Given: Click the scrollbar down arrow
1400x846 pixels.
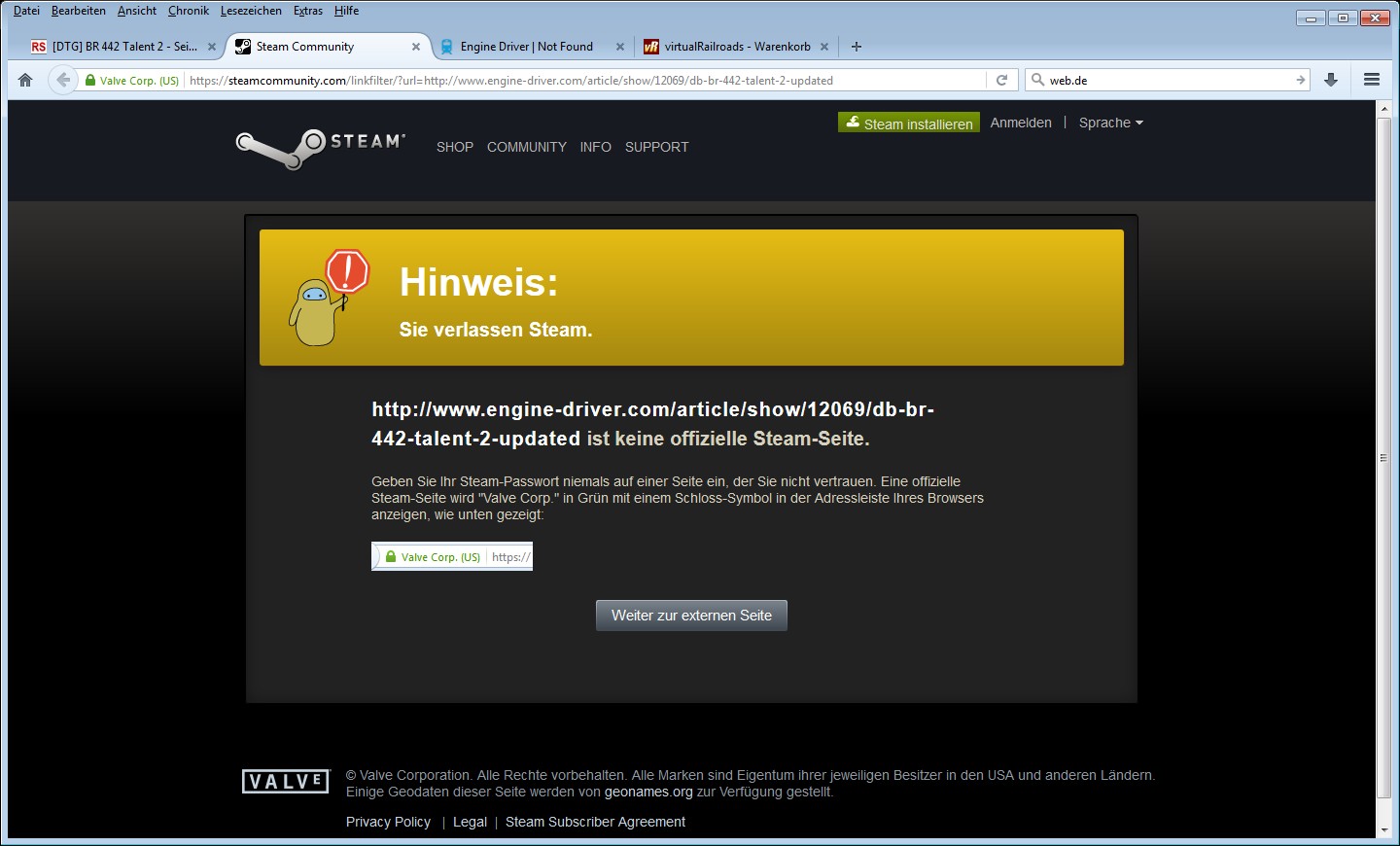Looking at the screenshot, I should tap(1384, 830).
